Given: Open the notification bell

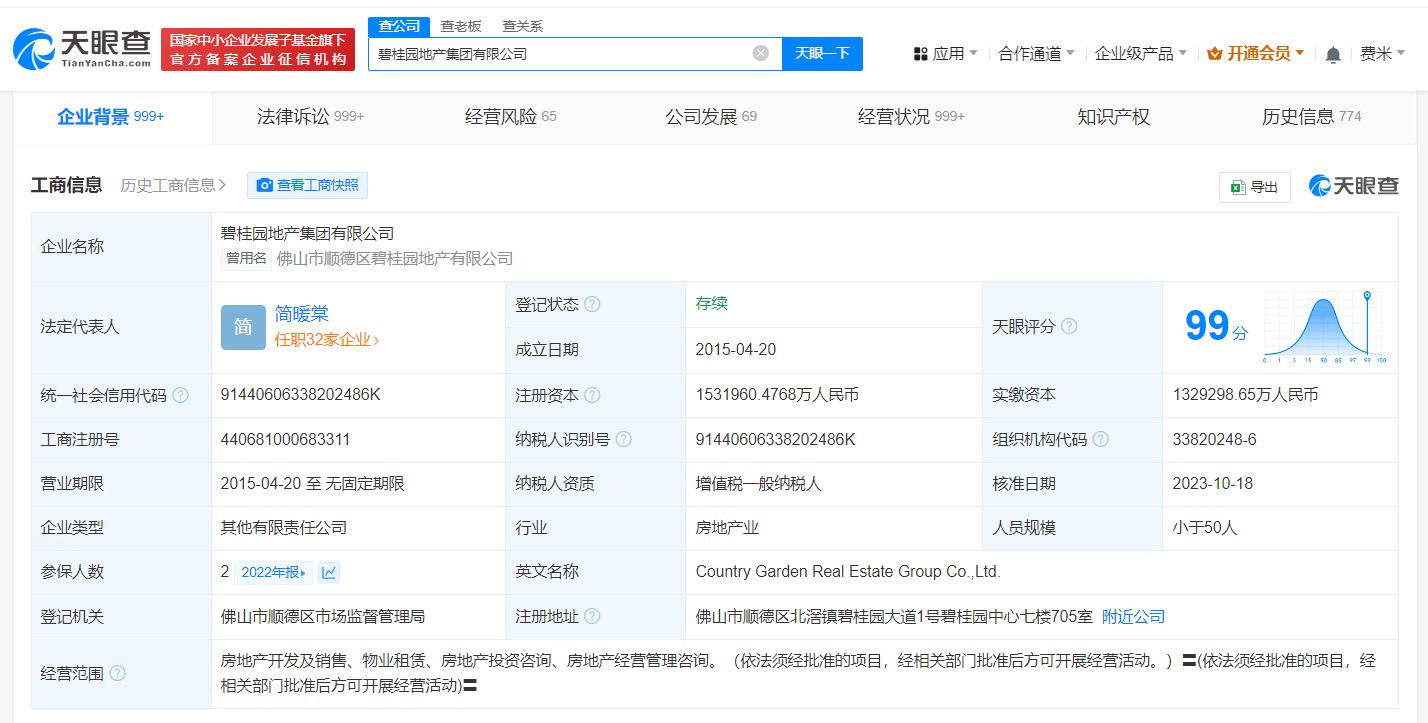Looking at the screenshot, I should [x=1332, y=53].
